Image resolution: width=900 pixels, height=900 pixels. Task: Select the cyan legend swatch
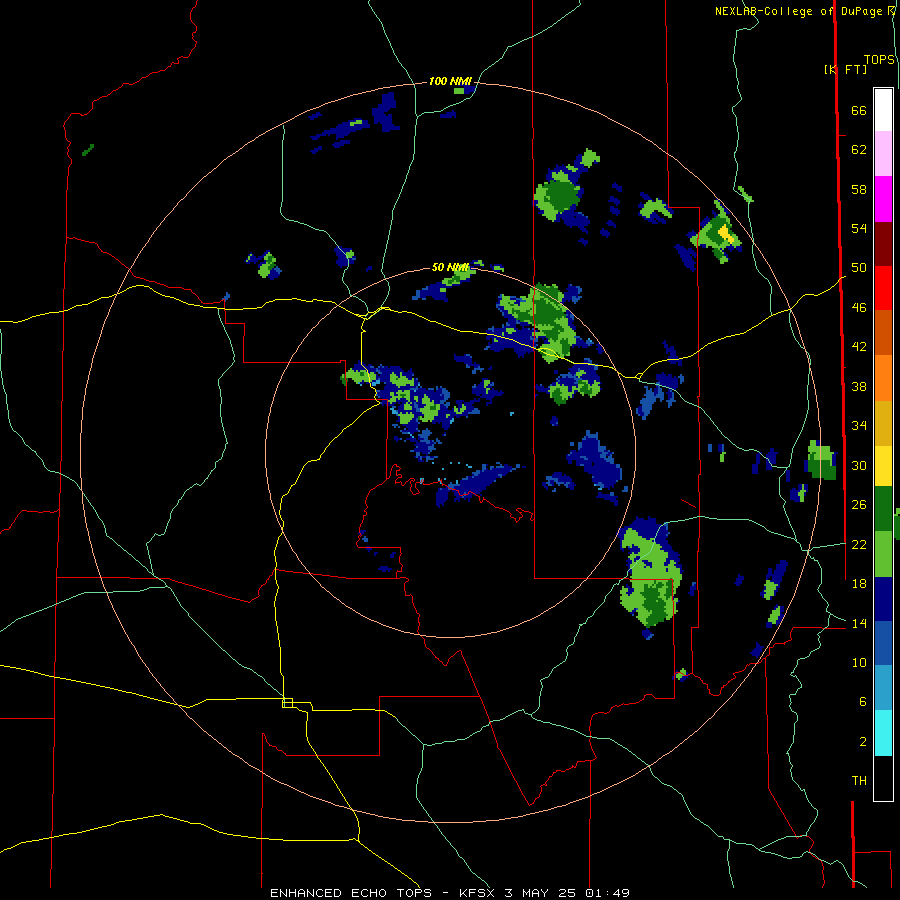coord(883,733)
